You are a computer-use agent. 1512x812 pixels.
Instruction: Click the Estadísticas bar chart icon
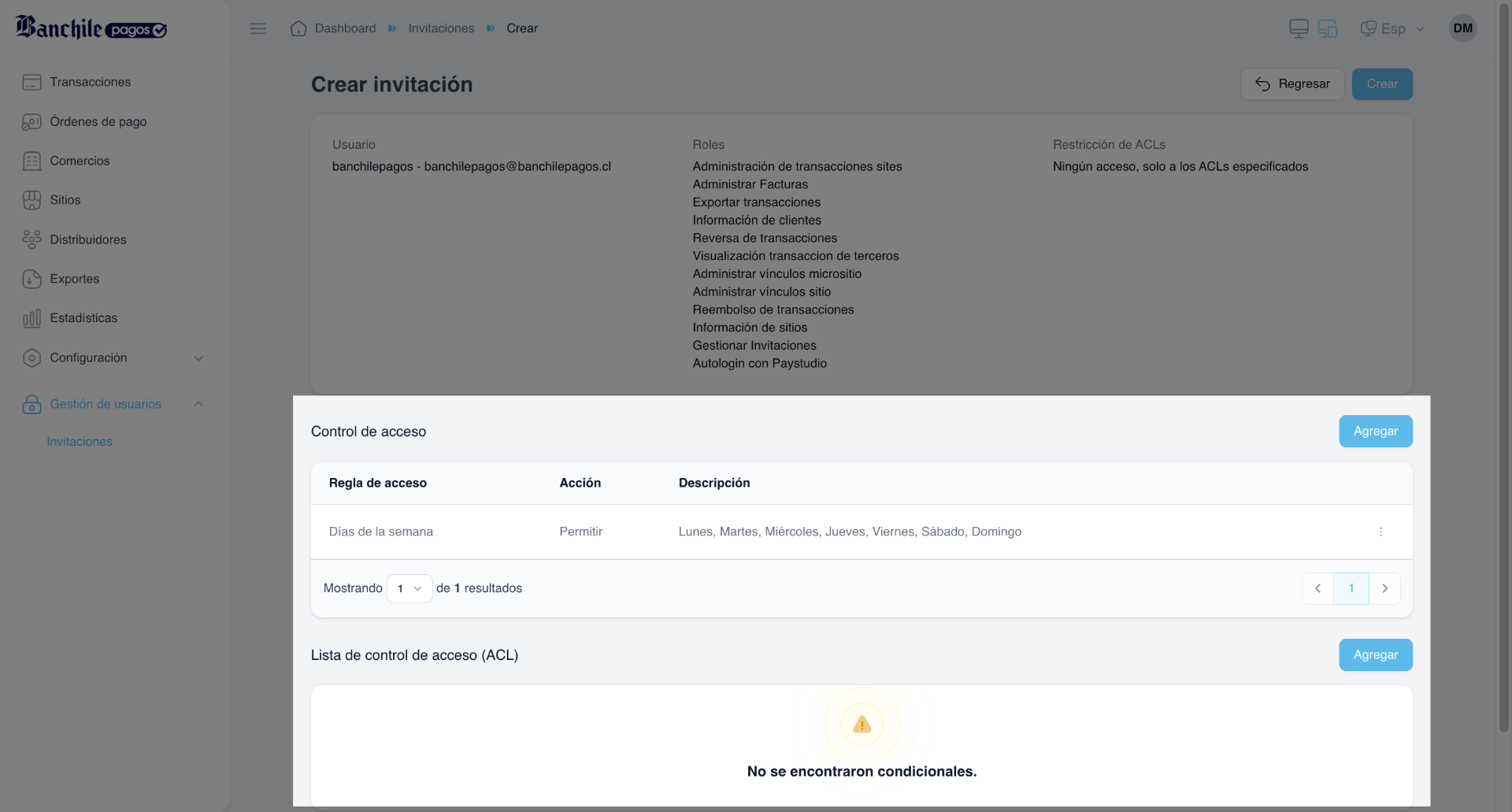(31, 318)
